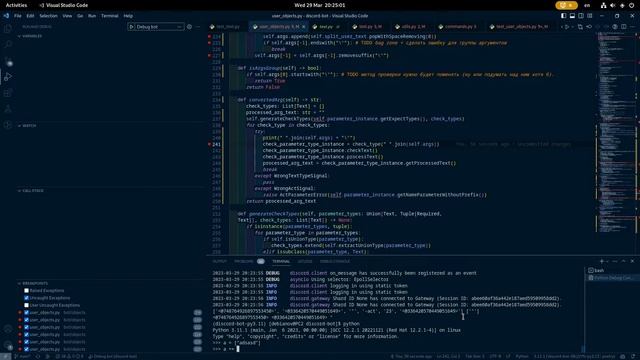Screen dimensions: 640x360
Task: Open the Run and Debug view in the activity bar
Action: (x=8, y=77)
